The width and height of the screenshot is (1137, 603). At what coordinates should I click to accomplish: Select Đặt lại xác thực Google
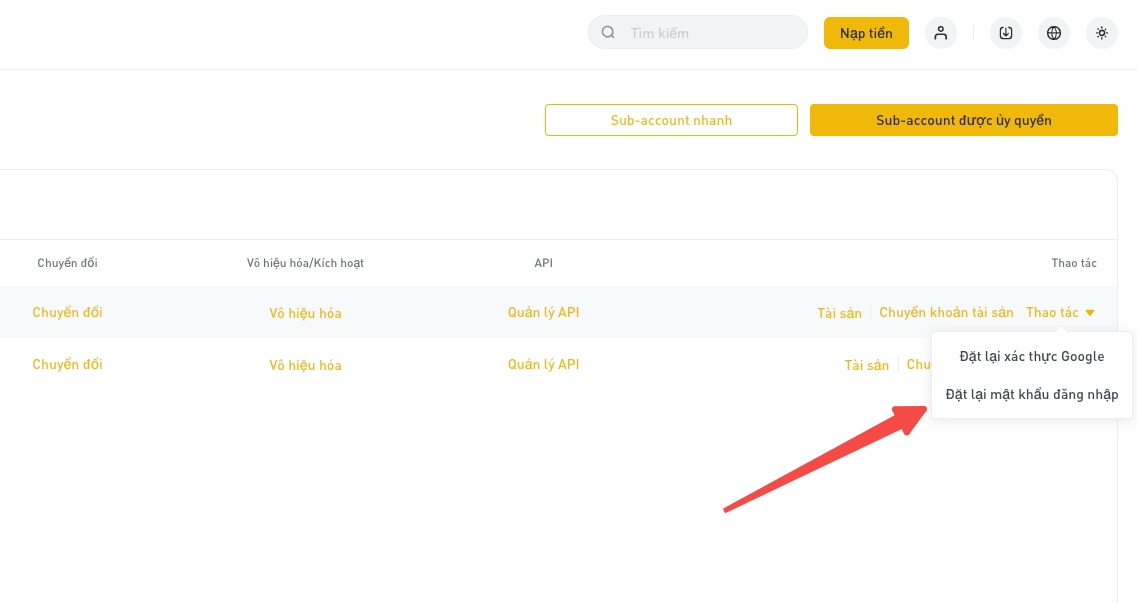pos(1031,357)
